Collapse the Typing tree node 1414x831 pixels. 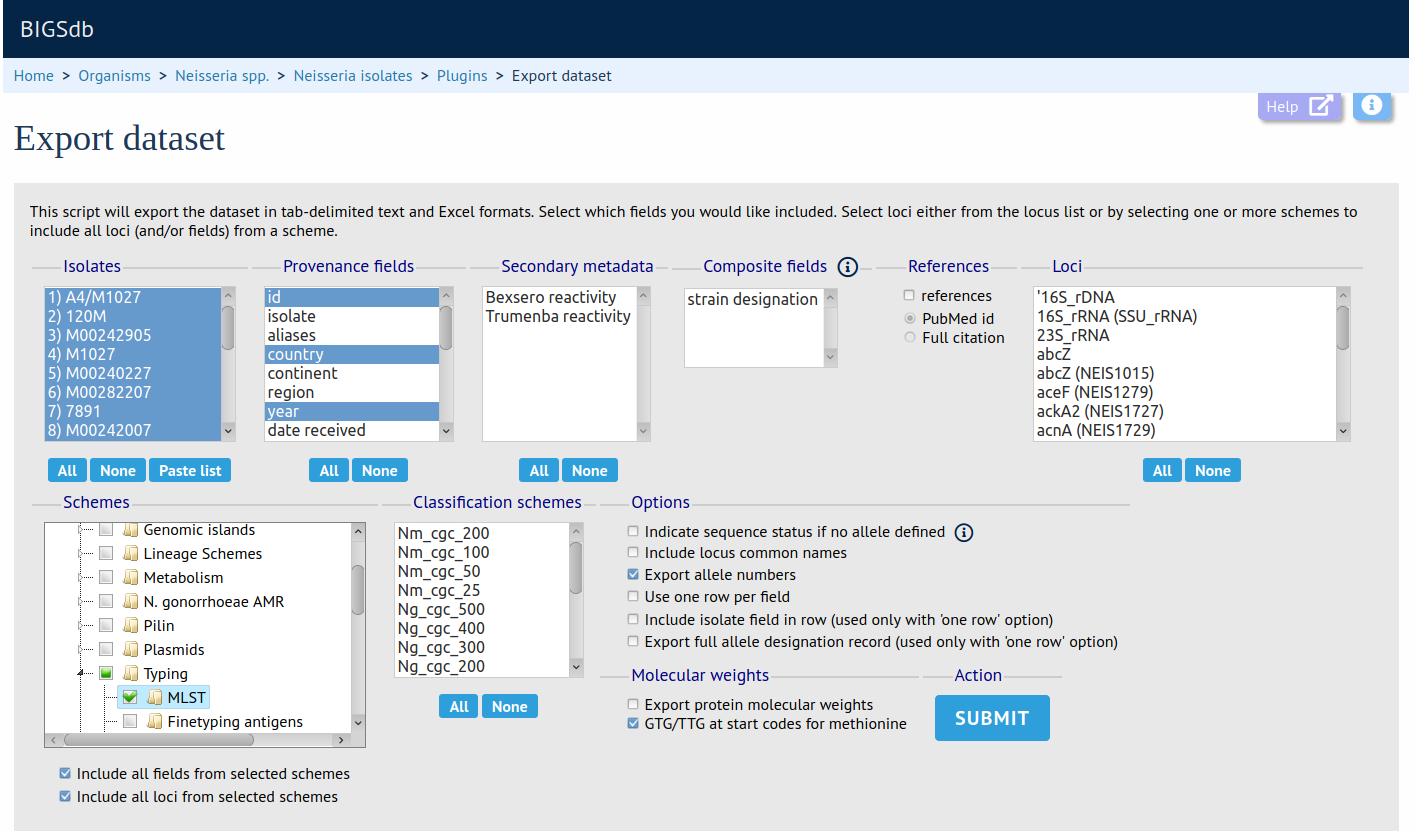[80, 674]
